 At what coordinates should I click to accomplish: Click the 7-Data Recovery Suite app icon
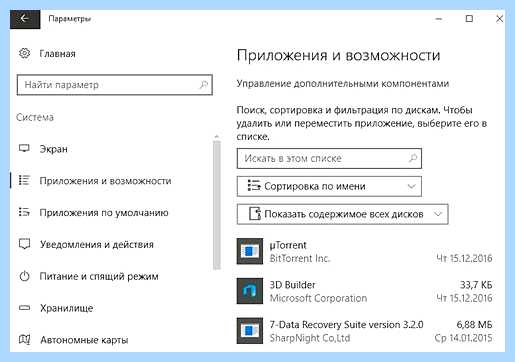click(250, 331)
